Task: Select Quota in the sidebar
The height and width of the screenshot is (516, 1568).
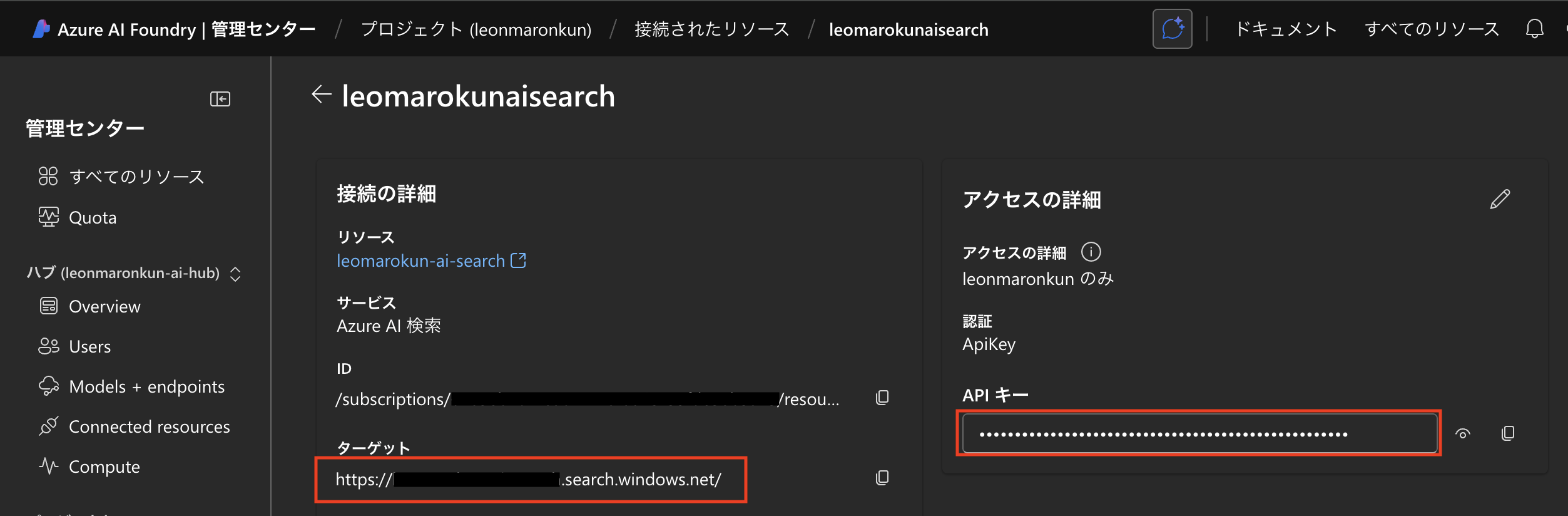Action: pyautogui.click(x=93, y=217)
